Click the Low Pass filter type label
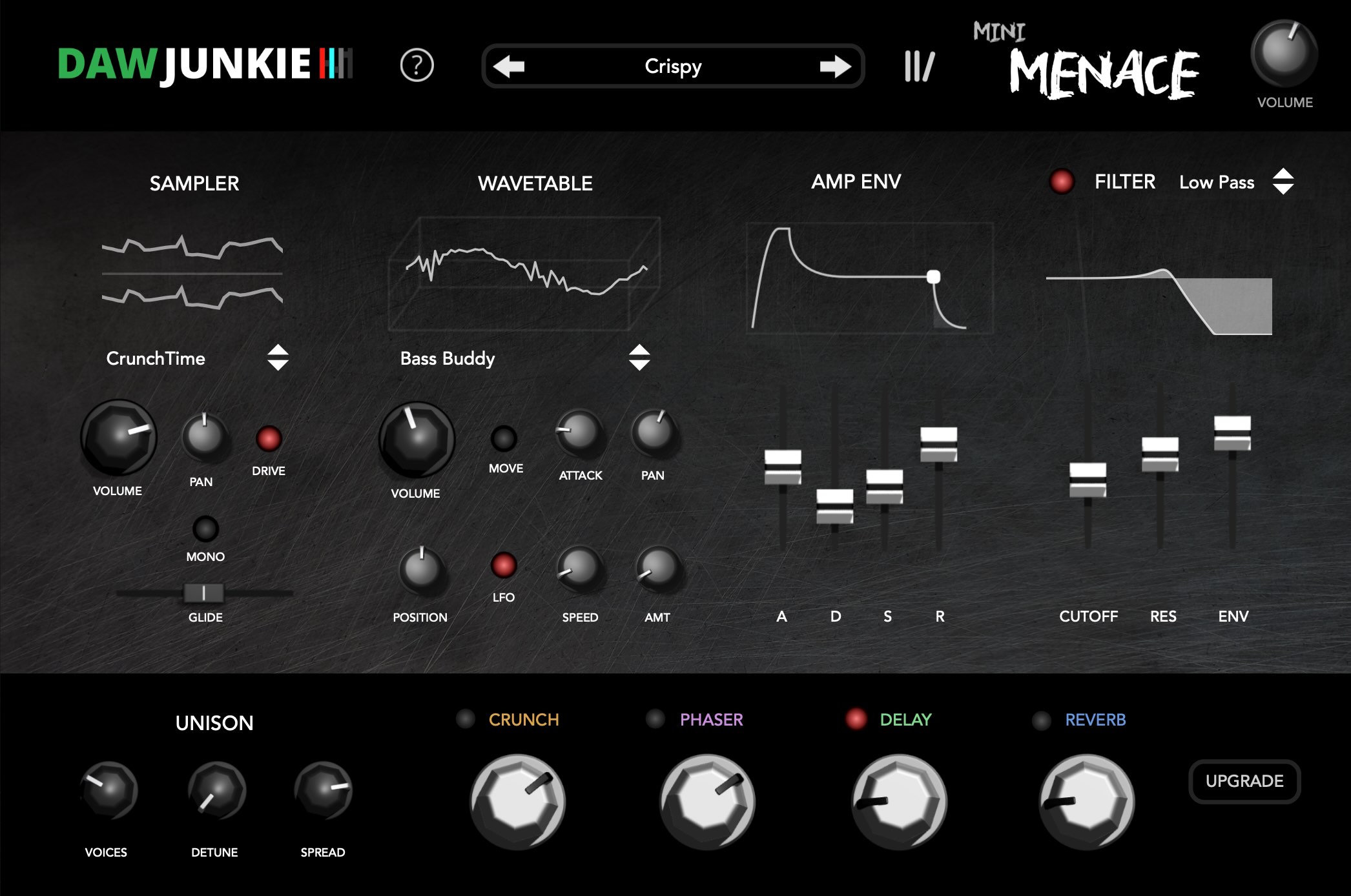 tap(1217, 183)
